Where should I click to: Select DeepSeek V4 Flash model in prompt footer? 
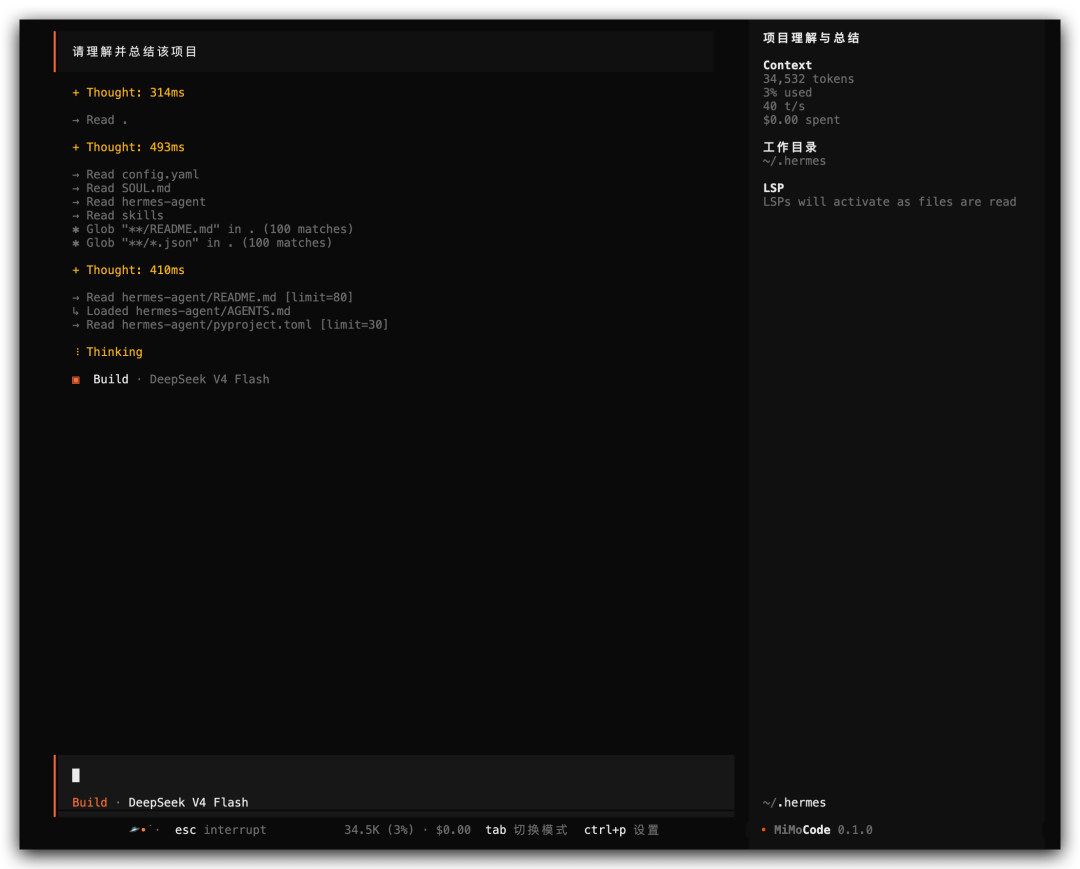pos(188,802)
